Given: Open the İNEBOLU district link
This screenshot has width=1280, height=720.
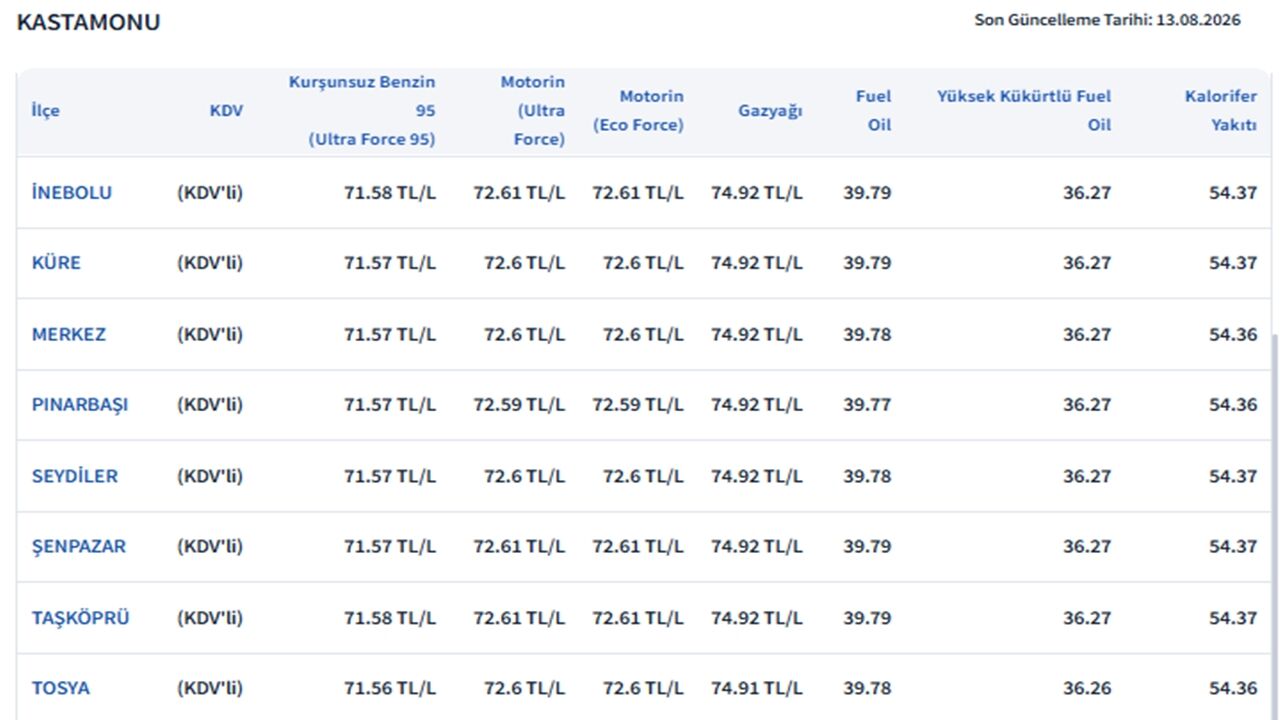Looking at the screenshot, I should pyautogui.click(x=72, y=192).
